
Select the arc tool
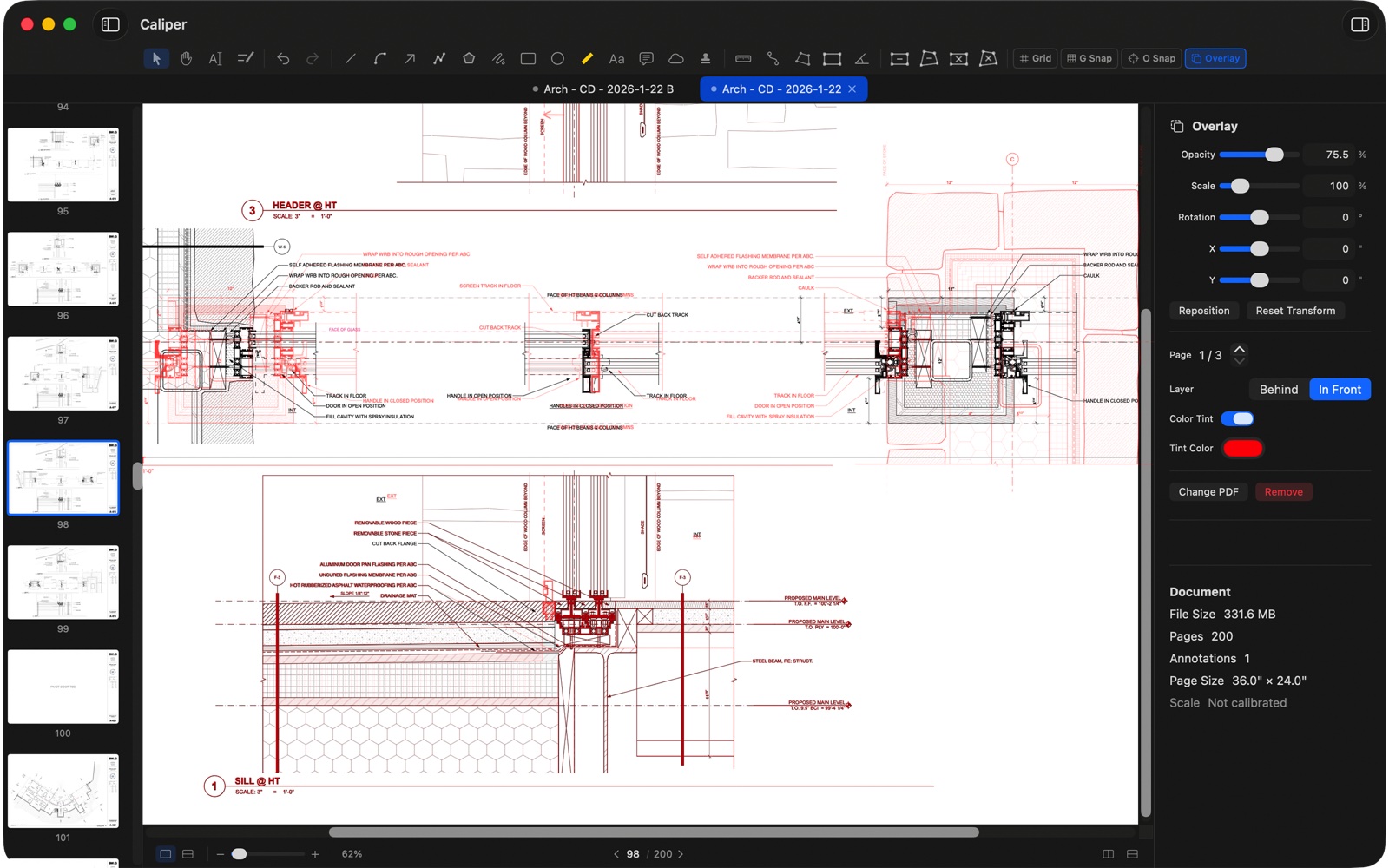point(380,59)
